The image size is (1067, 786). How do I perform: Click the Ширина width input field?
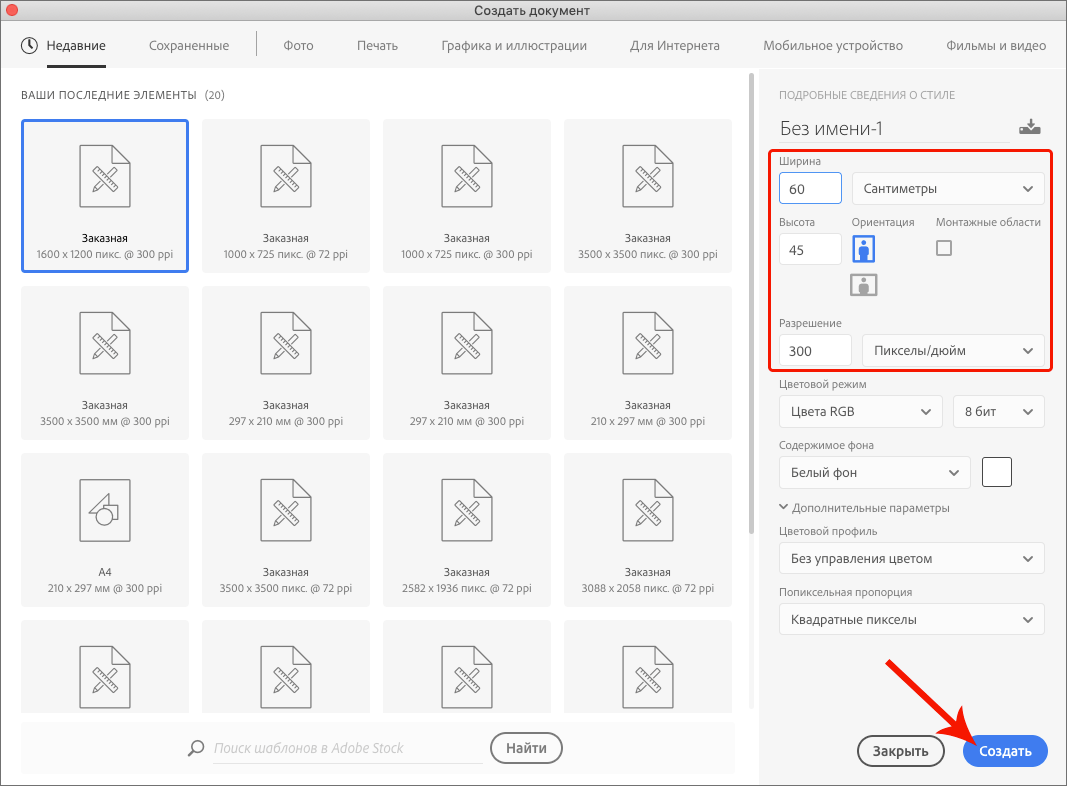810,188
